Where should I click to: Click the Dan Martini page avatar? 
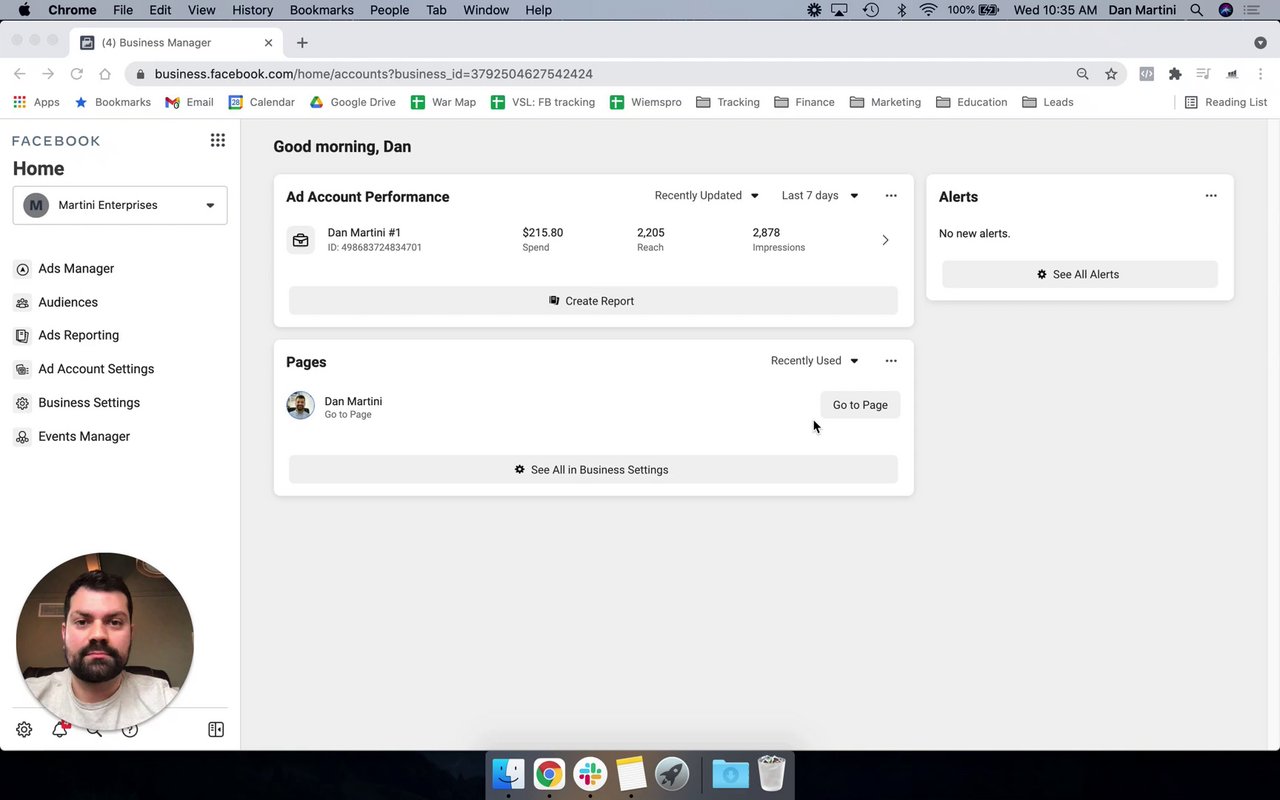300,405
